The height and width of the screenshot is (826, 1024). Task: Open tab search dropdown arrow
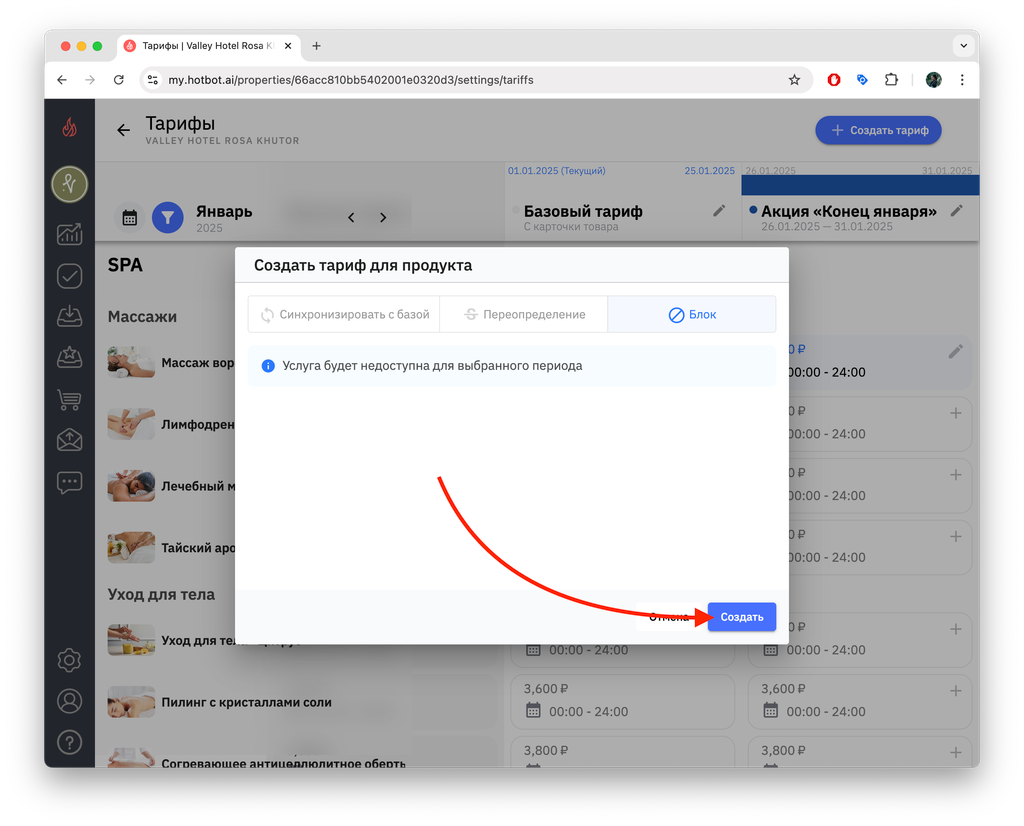point(963,46)
